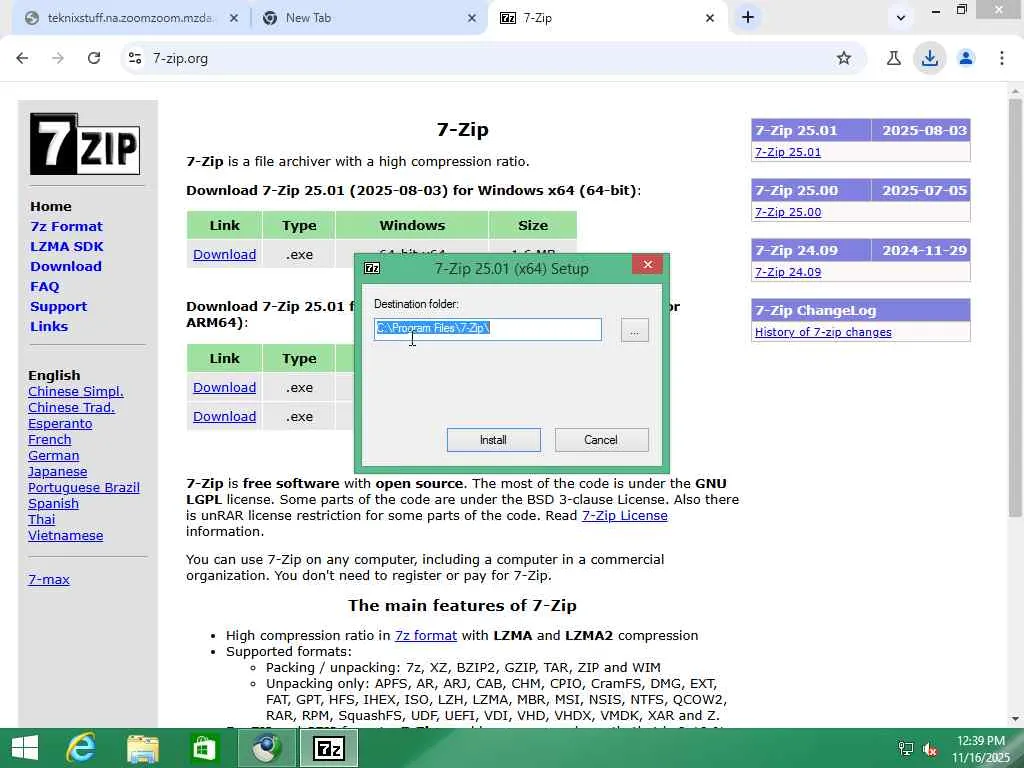Open the 7-Zip License link
1024x768 pixels.
(624, 516)
